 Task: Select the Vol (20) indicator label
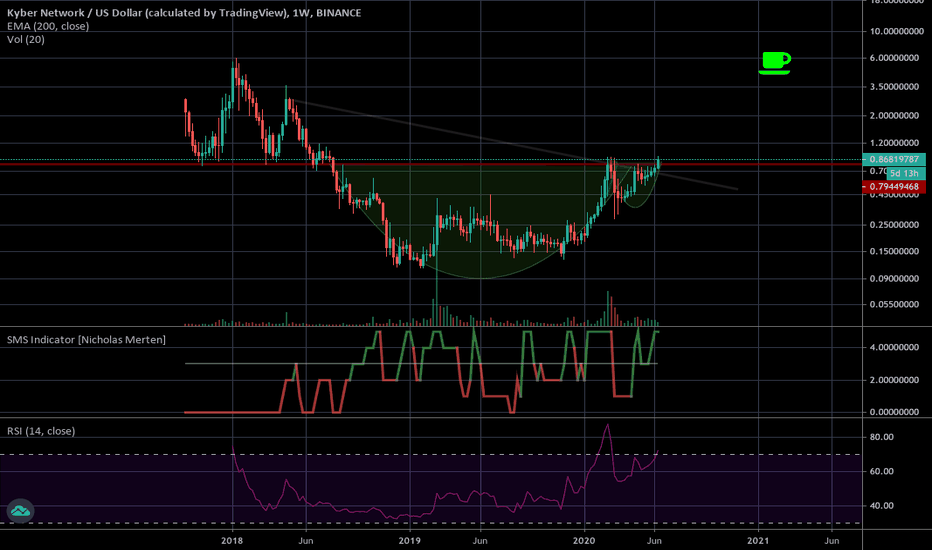[x=26, y=39]
